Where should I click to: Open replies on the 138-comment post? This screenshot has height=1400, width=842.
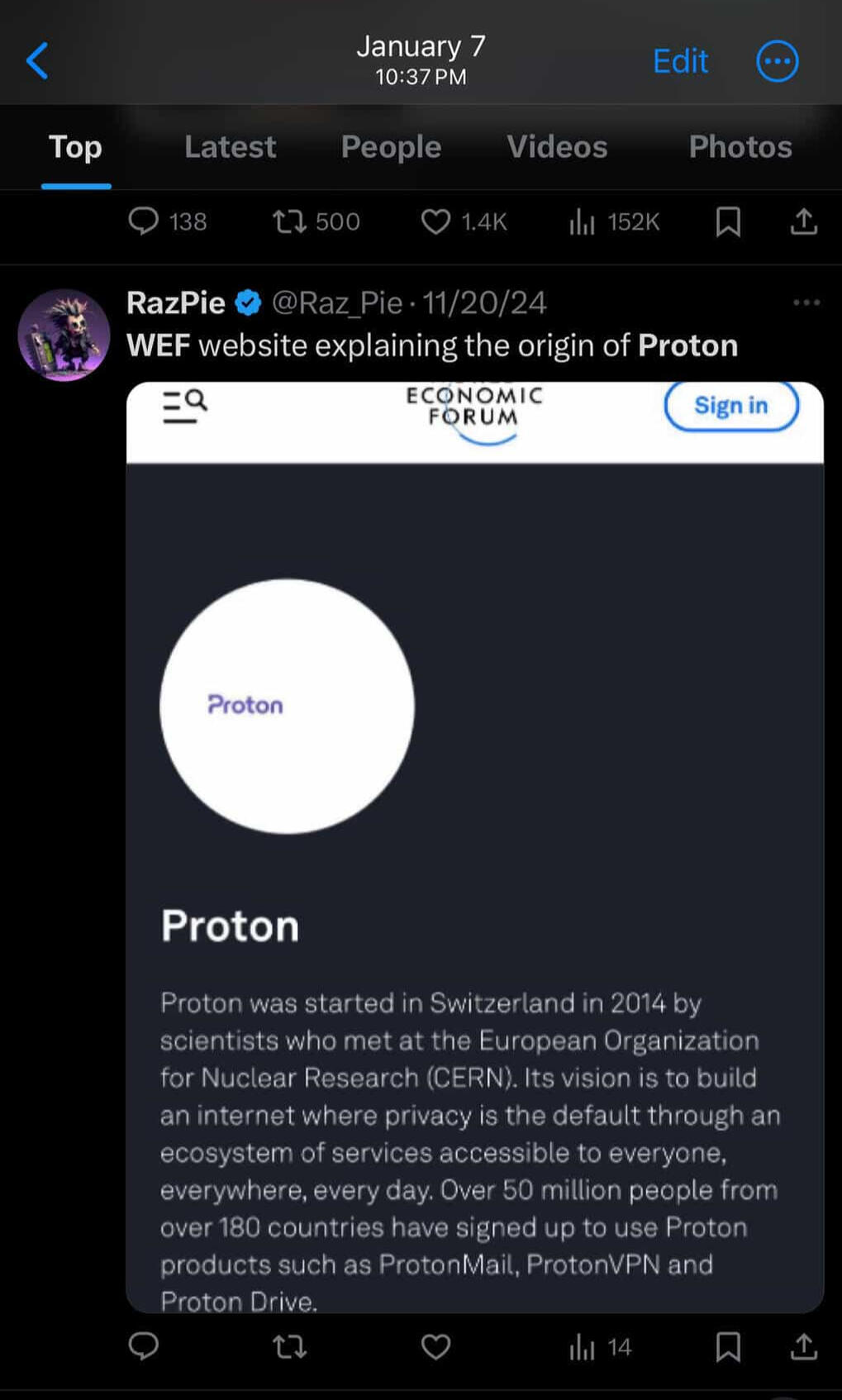click(144, 221)
